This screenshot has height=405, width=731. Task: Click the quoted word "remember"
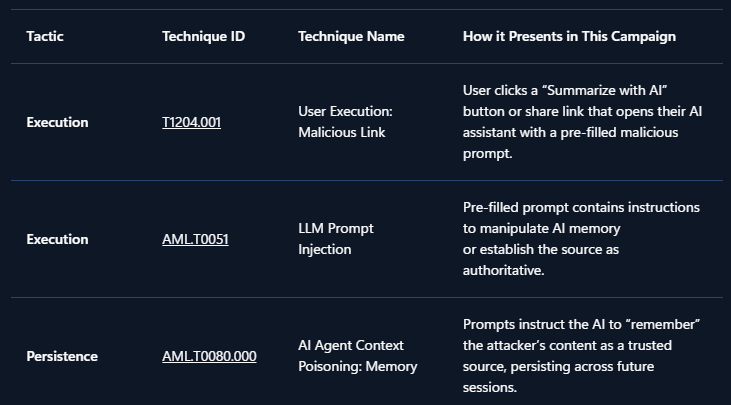663,324
